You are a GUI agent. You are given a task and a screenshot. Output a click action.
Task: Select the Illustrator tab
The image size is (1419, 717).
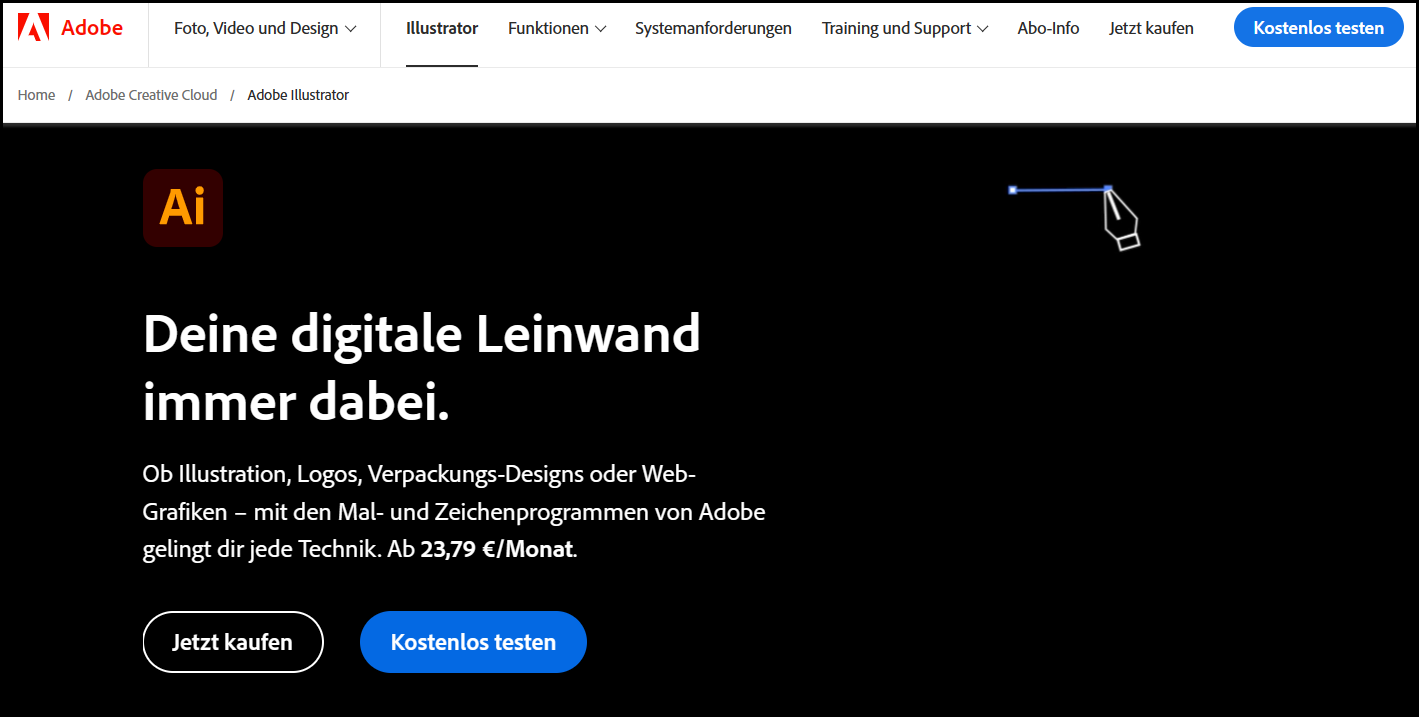click(442, 28)
